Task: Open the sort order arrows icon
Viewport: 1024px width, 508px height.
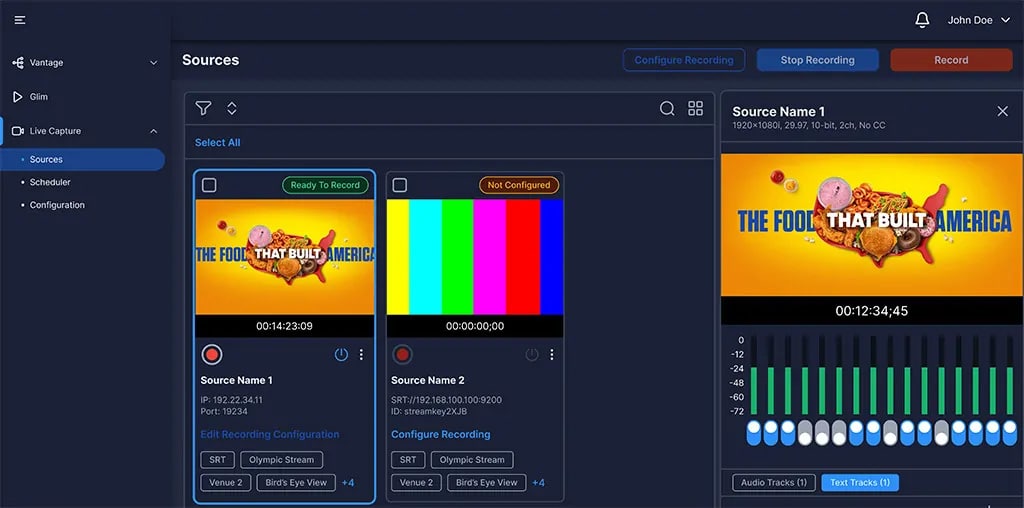Action: coord(231,108)
